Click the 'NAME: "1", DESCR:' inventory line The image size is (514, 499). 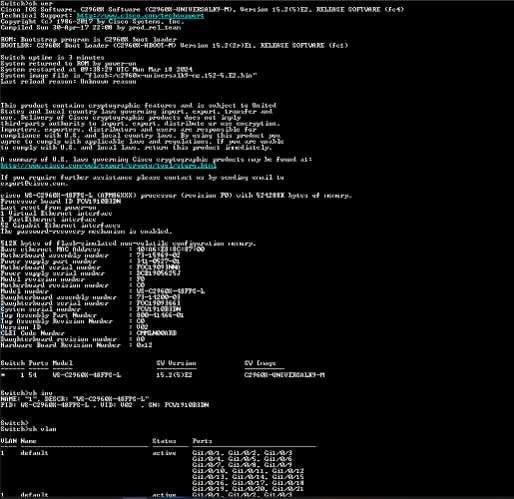pyautogui.click(x=74, y=399)
